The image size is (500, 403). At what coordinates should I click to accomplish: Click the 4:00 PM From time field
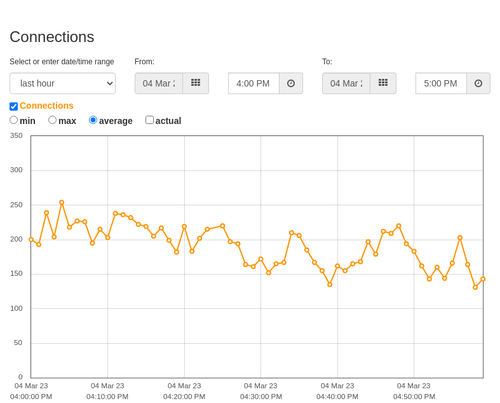coord(254,83)
